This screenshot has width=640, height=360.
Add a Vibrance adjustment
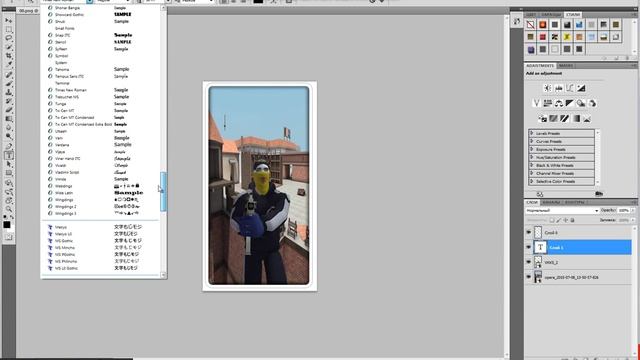pos(537,103)
